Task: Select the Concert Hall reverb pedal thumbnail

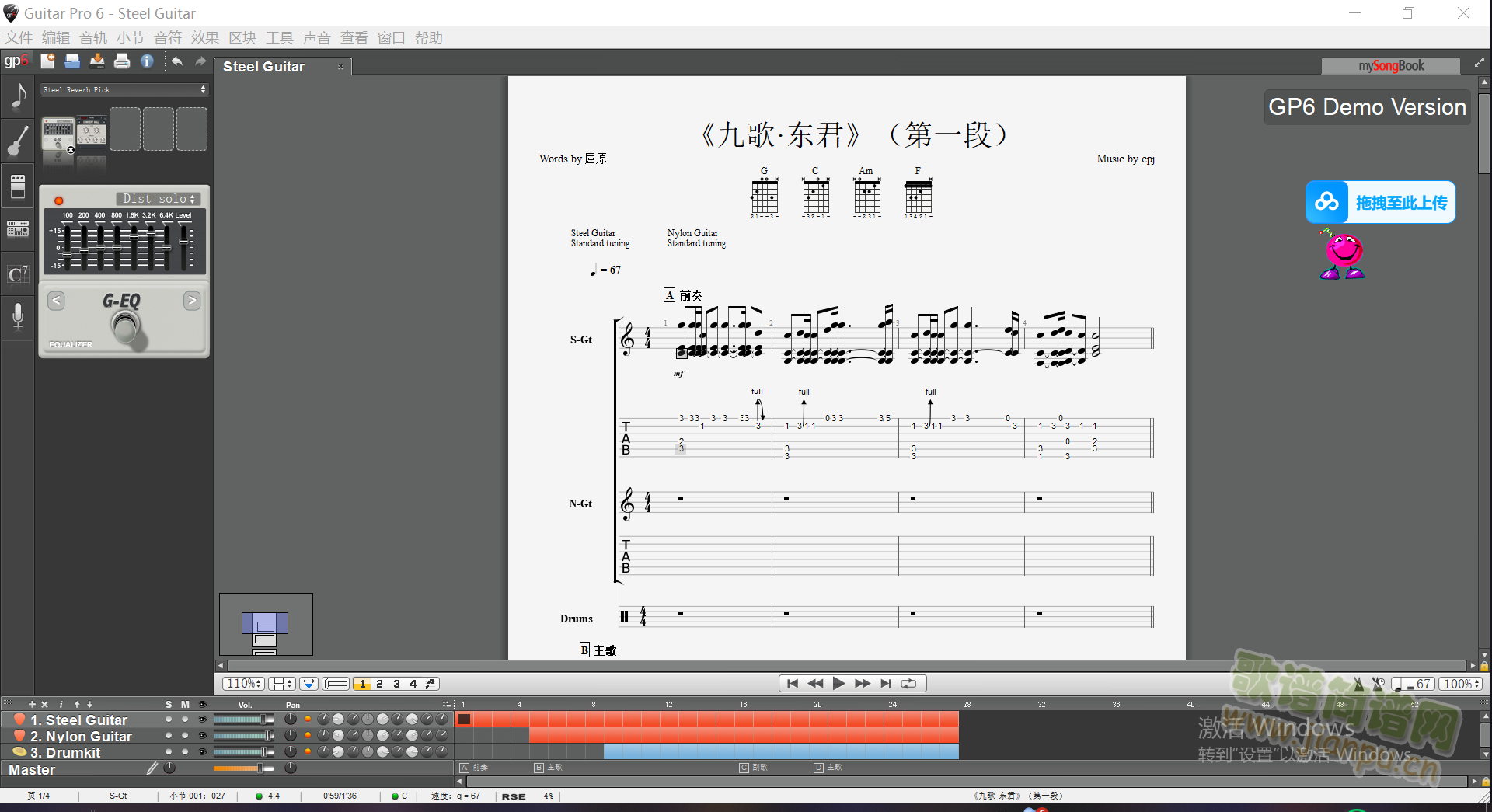Action: (x=92, y=131)
